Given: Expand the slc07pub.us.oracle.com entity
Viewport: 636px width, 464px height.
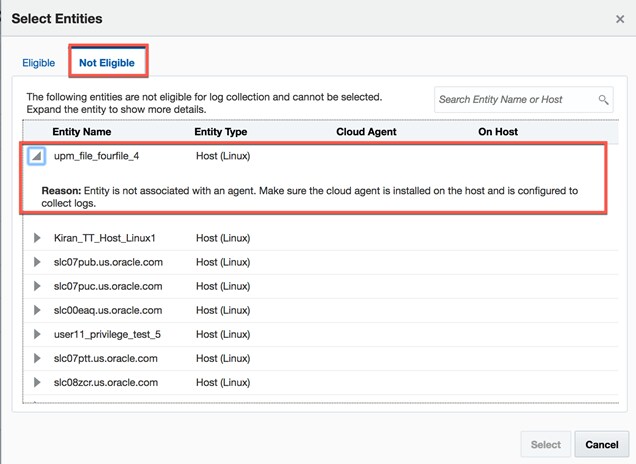Looking at the screenshot, I should pyautogui.click(x=37, y=262).
